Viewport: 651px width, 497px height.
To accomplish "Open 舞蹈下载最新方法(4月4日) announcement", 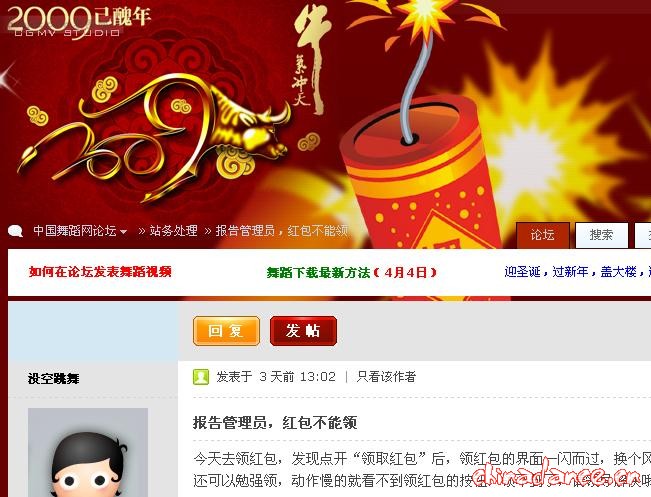I will tap(352, 273).
